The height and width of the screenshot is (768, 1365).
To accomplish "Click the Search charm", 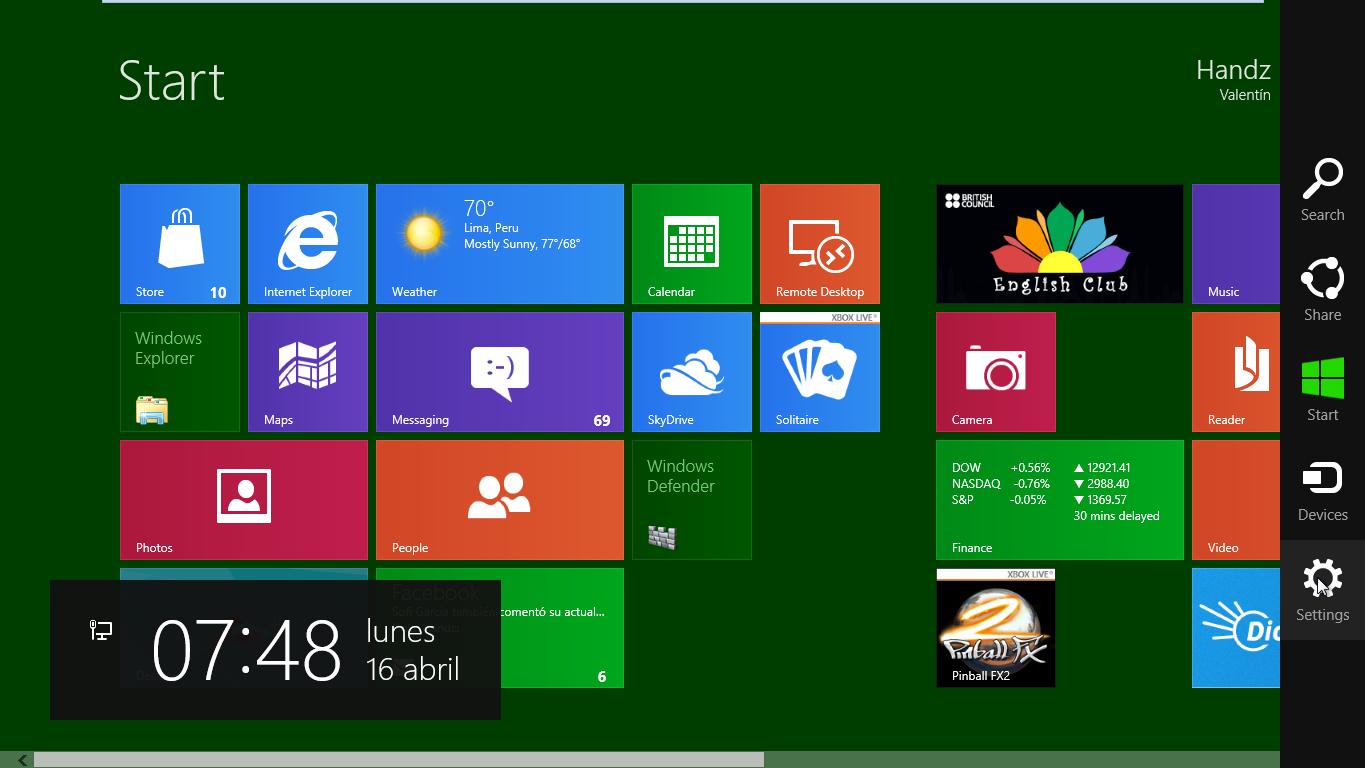I will coord(1322,190).
